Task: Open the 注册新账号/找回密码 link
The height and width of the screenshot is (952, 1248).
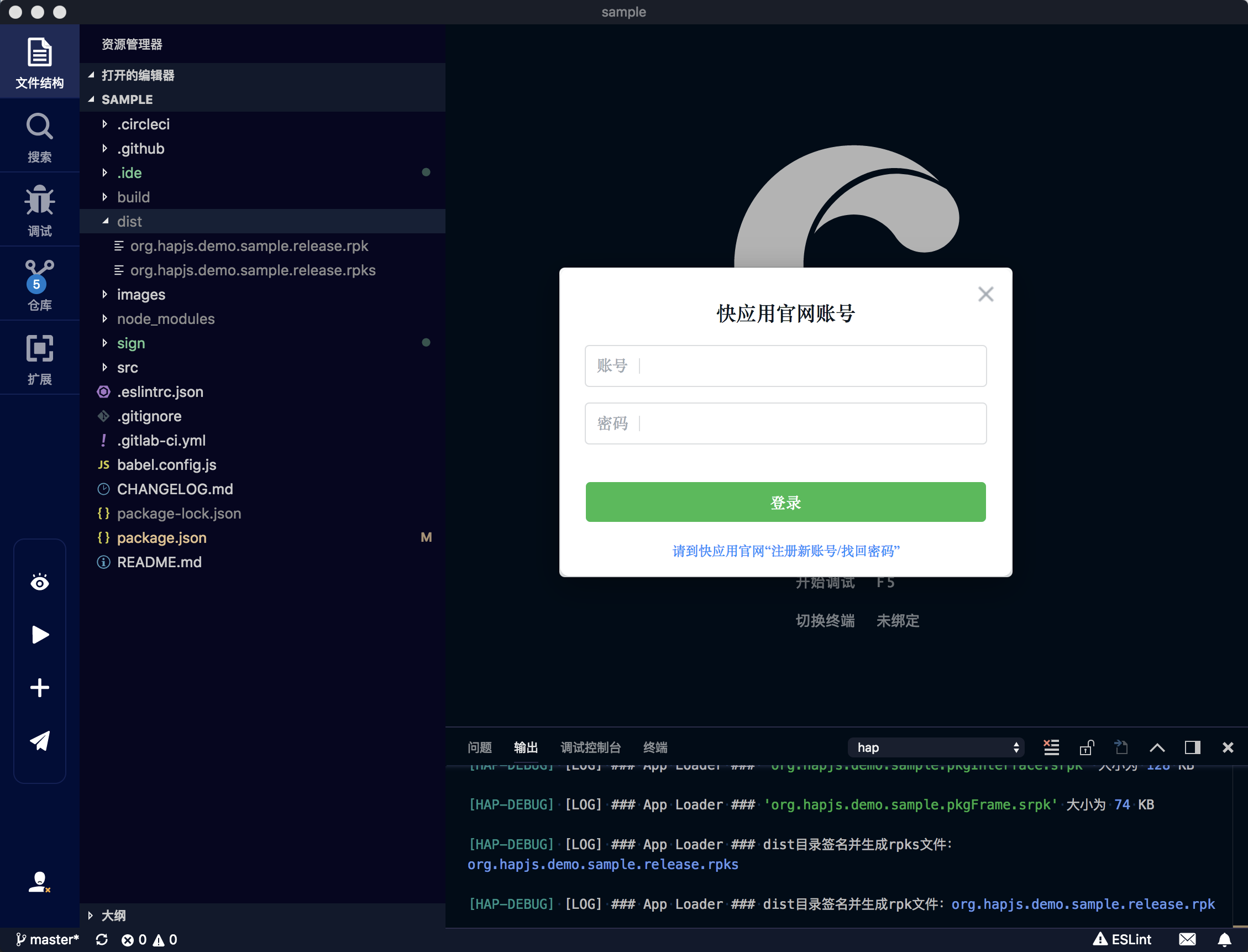Action: point(785,551)
